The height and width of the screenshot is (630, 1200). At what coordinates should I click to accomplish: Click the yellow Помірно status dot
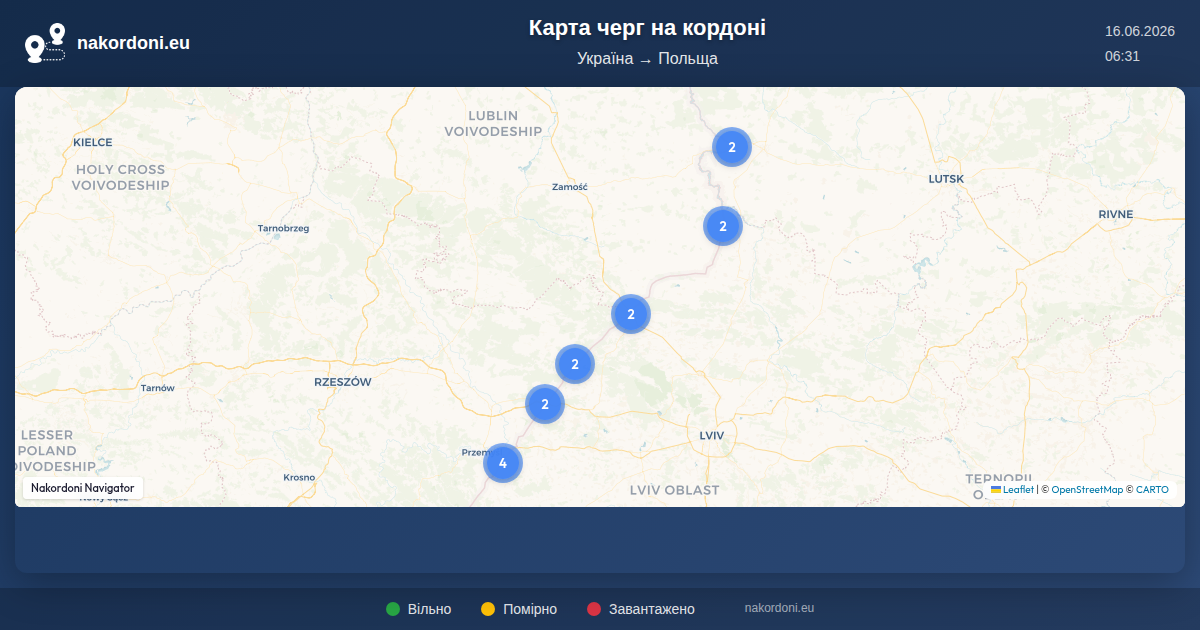488,609
